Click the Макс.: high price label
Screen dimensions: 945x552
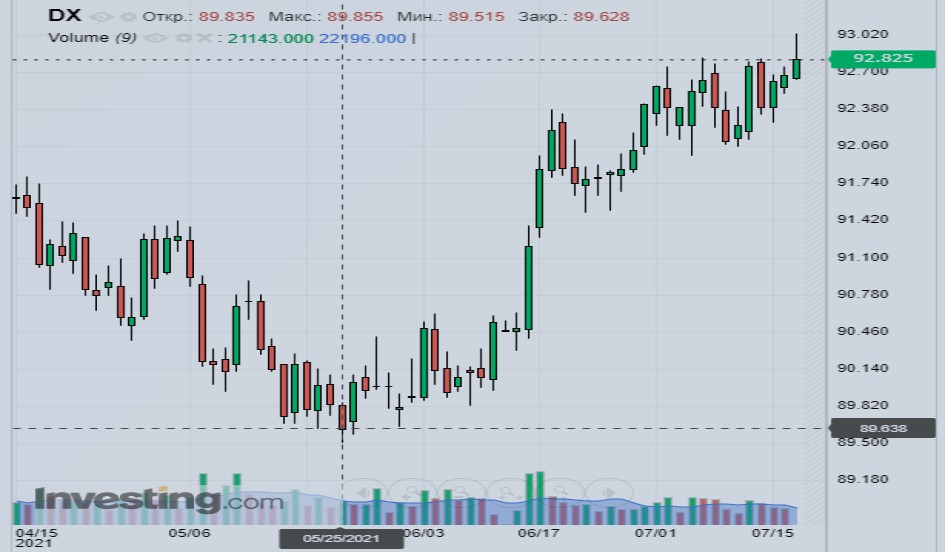295,16
